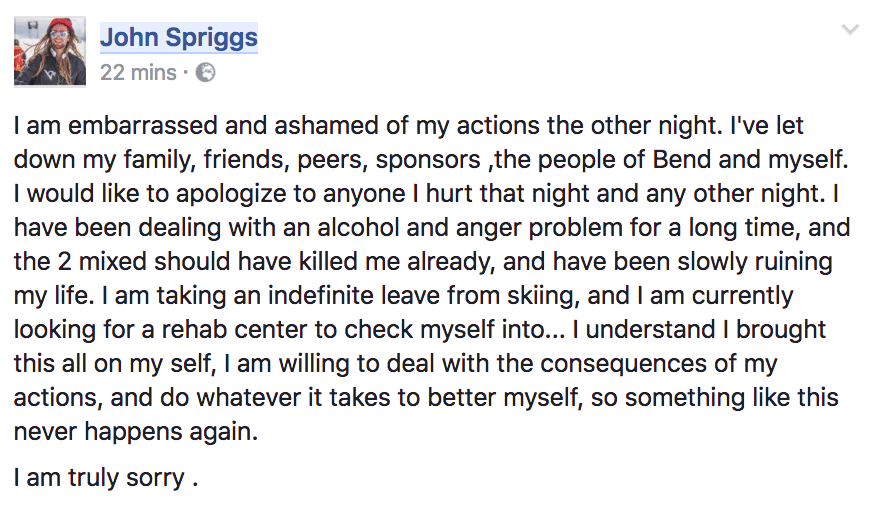
Task: Click 'consequences of my' text in post
Action: pos(658,364)
